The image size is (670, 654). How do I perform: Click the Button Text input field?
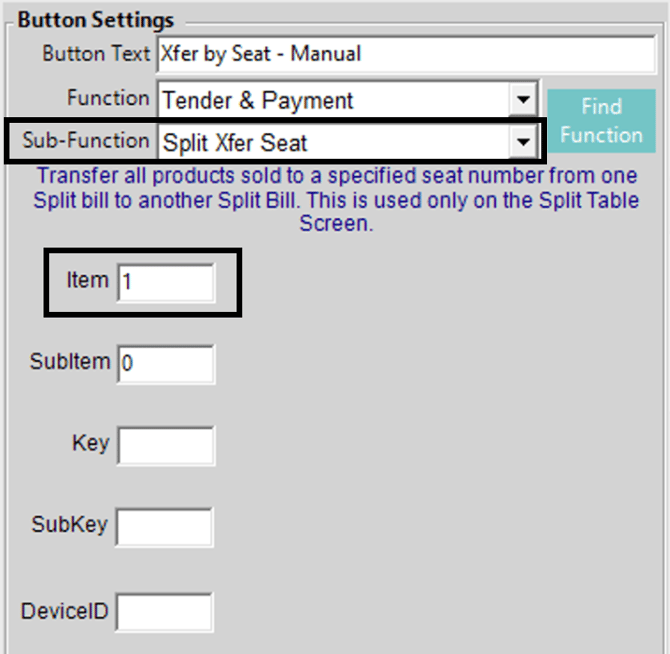405,54
